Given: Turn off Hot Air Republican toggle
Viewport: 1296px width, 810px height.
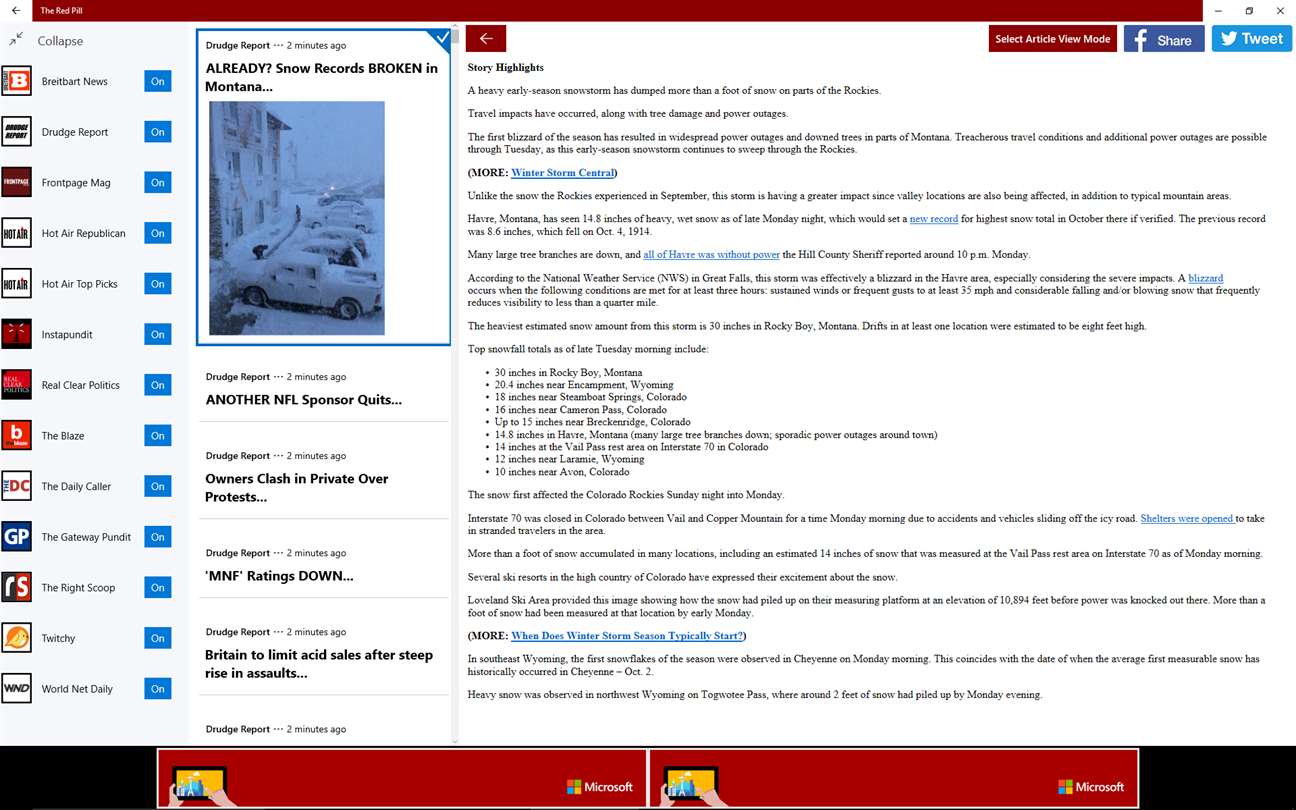Looking at the screenshot, I should coord(158,233).
